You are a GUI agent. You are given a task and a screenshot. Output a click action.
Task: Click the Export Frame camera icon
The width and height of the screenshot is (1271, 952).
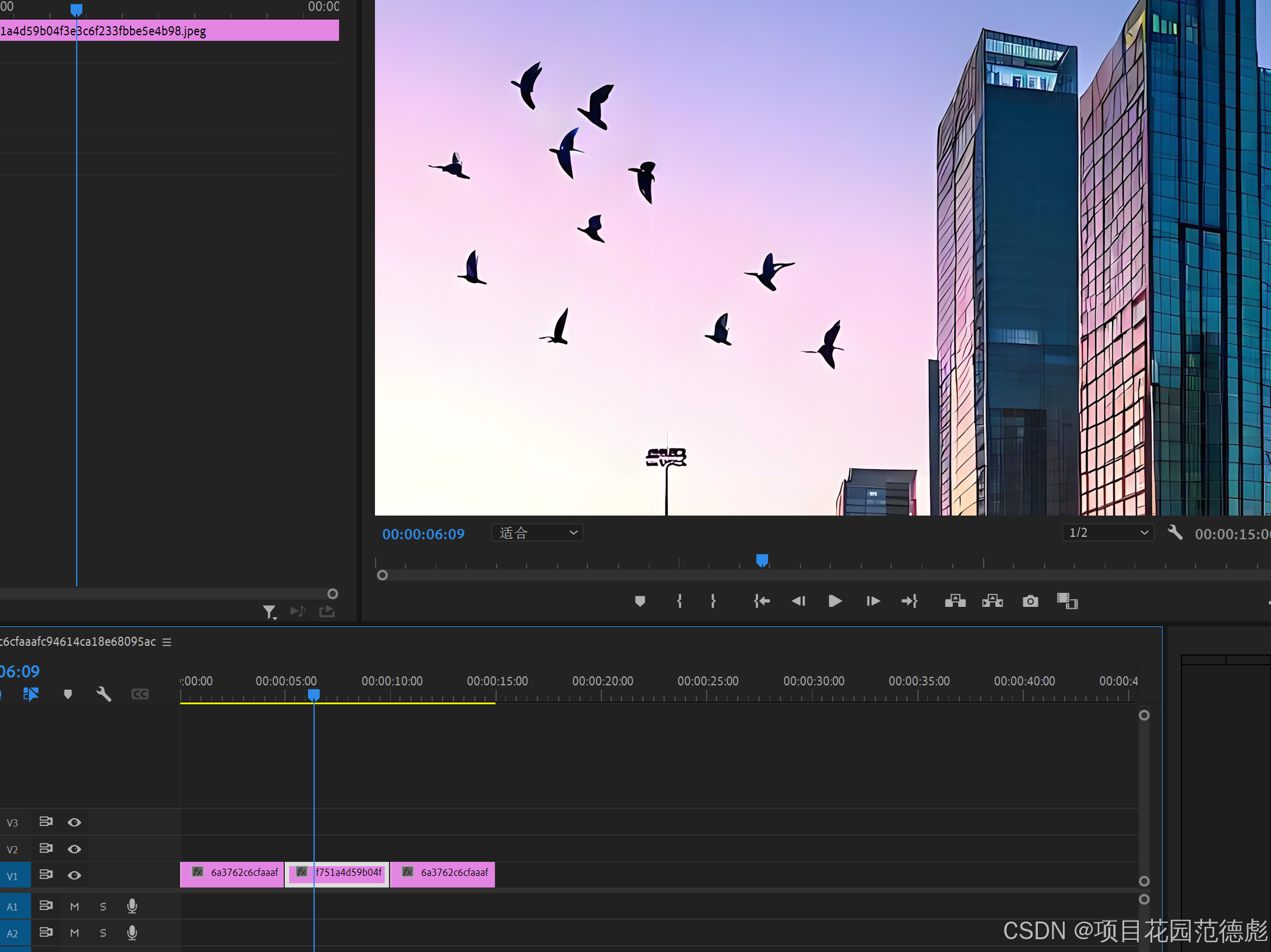click(x=1030, y=601)
